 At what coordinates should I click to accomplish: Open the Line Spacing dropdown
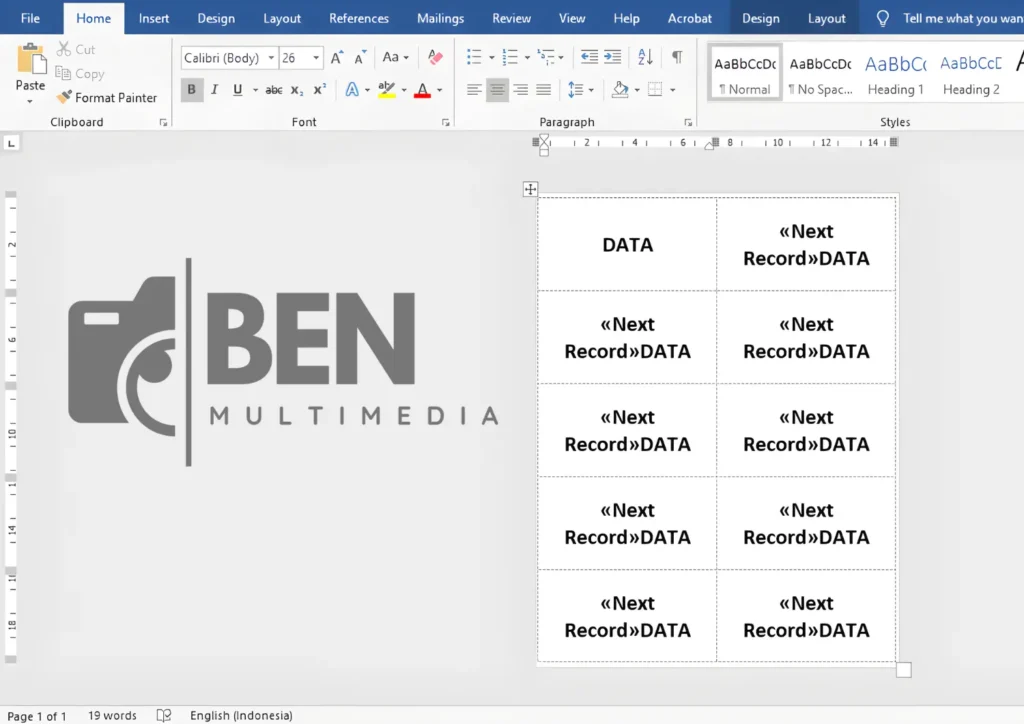point(580,90)
